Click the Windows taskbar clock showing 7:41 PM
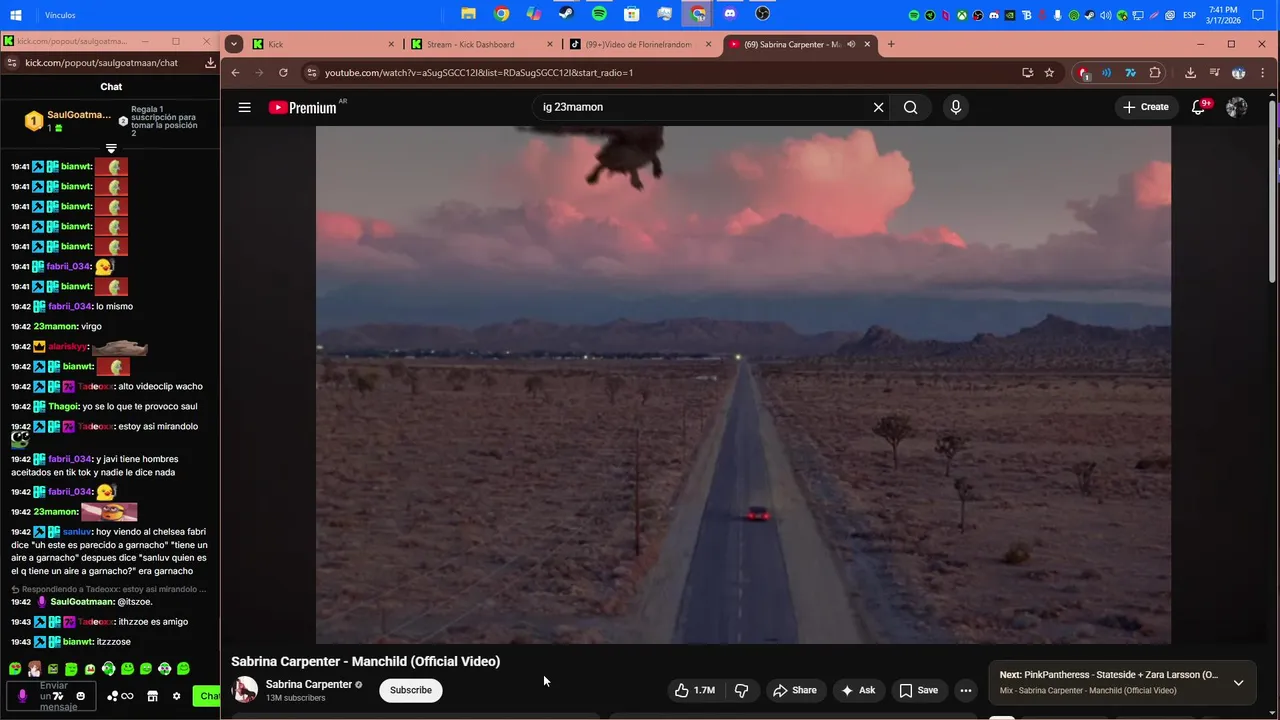Viewport: 1280px width, 720px height. pyautogui.click(x=1223, y=15)
